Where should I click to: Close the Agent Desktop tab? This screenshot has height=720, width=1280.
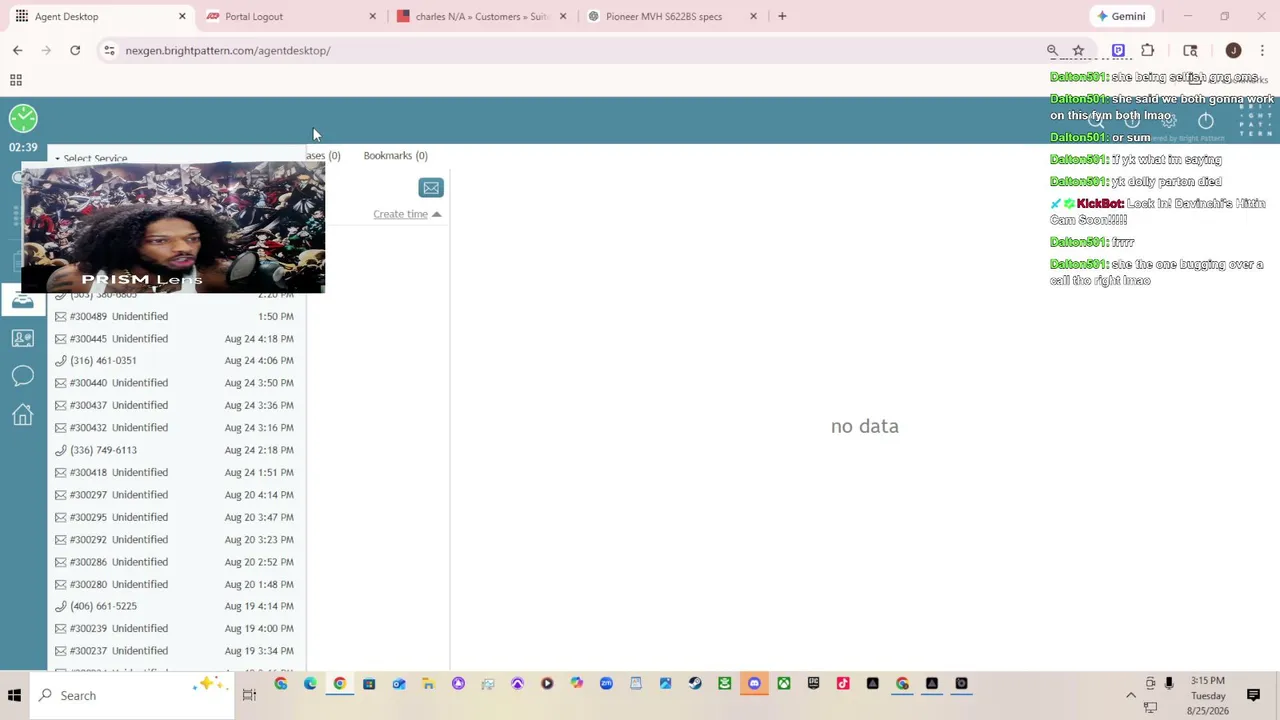(182, 16)
